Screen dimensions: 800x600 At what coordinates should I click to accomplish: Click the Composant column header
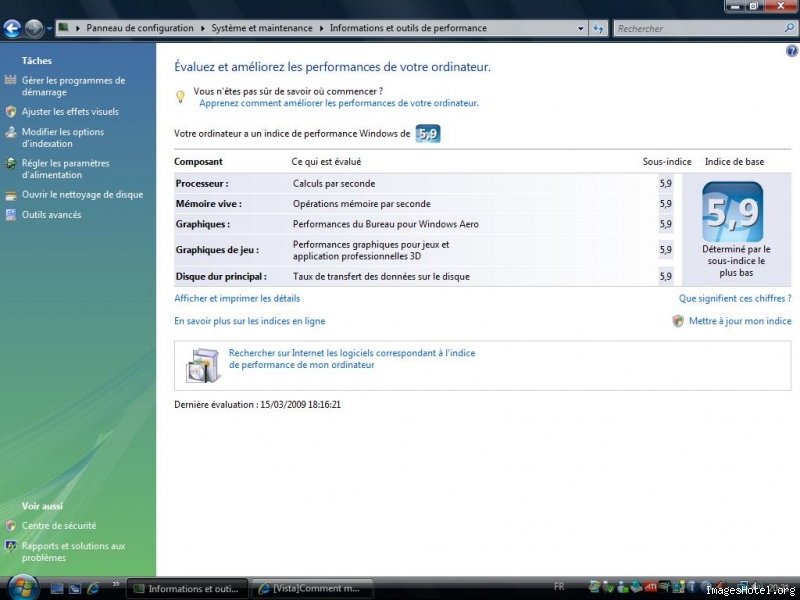(198, 162)
